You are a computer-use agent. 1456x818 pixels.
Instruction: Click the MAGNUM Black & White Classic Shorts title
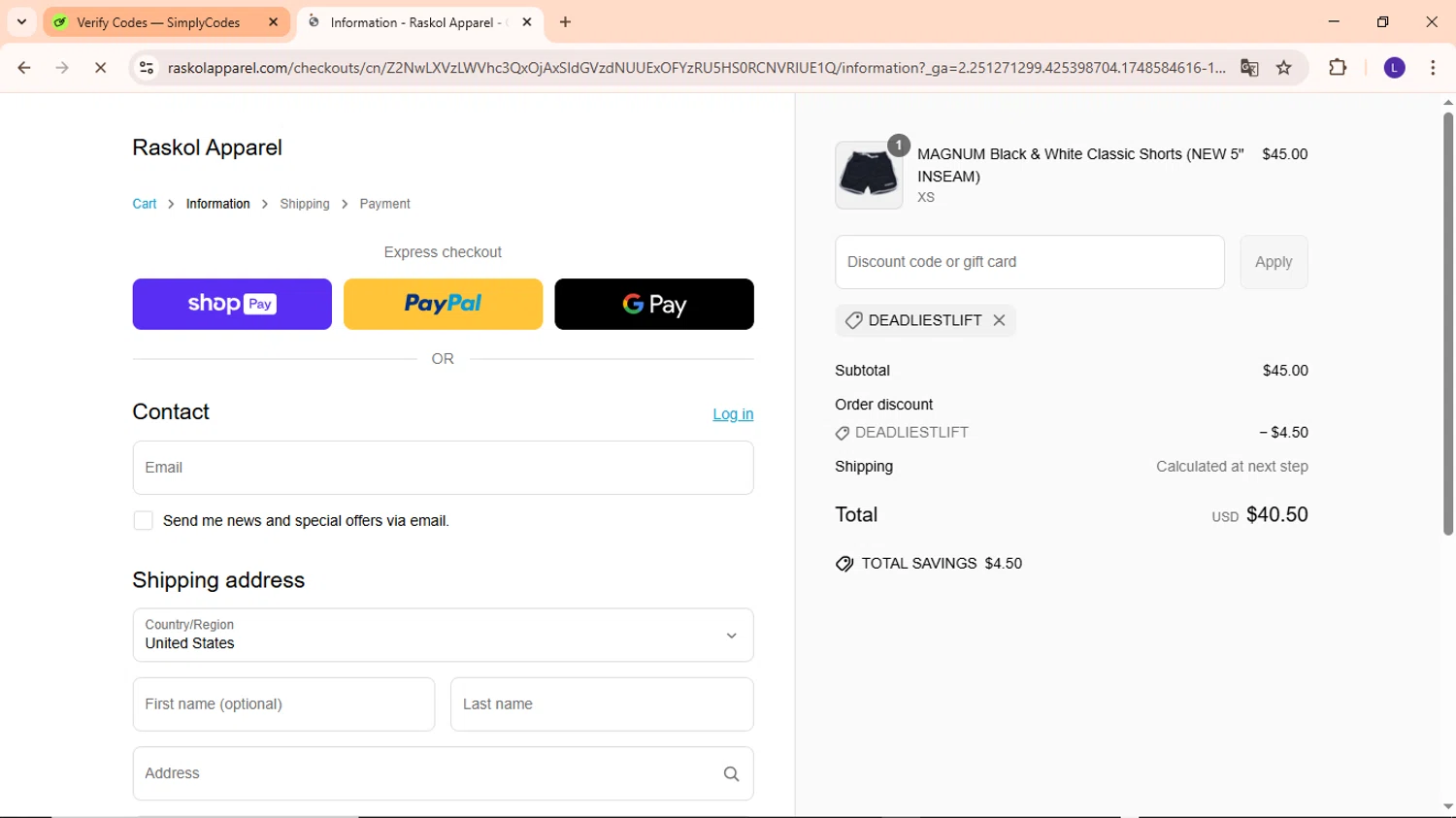1080,165
